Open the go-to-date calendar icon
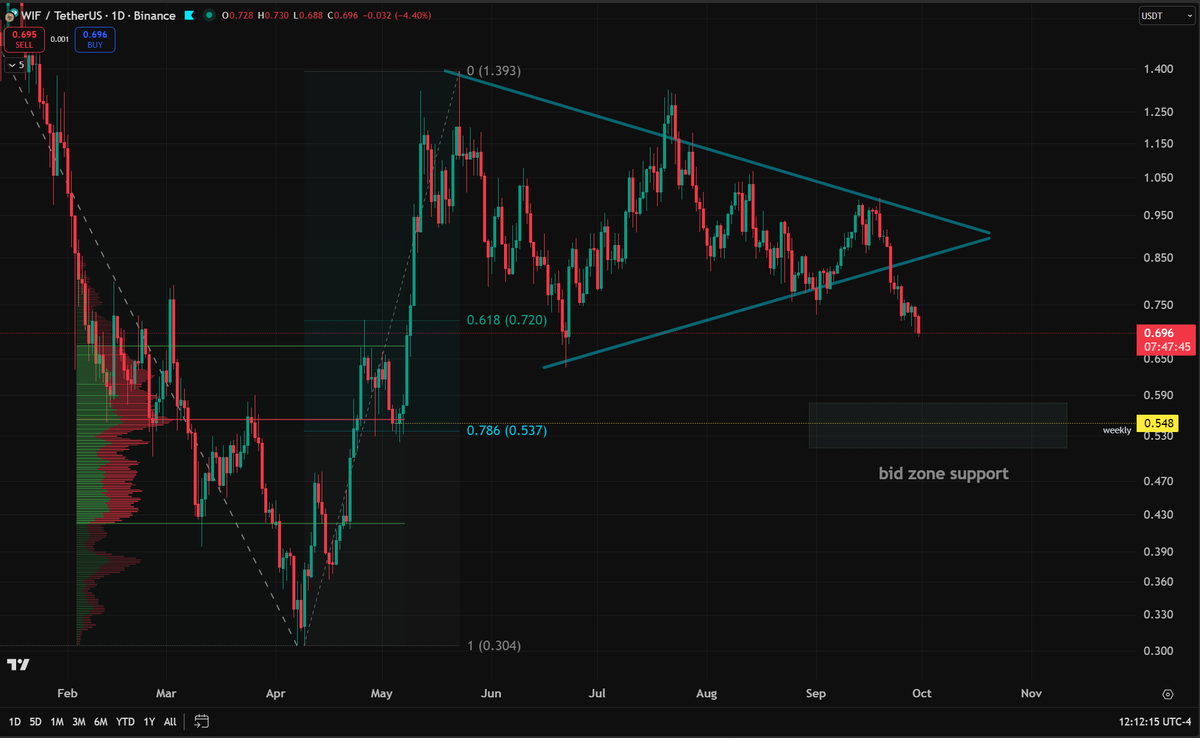The image size is (1200, 738). pyautogui.click(x=201, y=720)
